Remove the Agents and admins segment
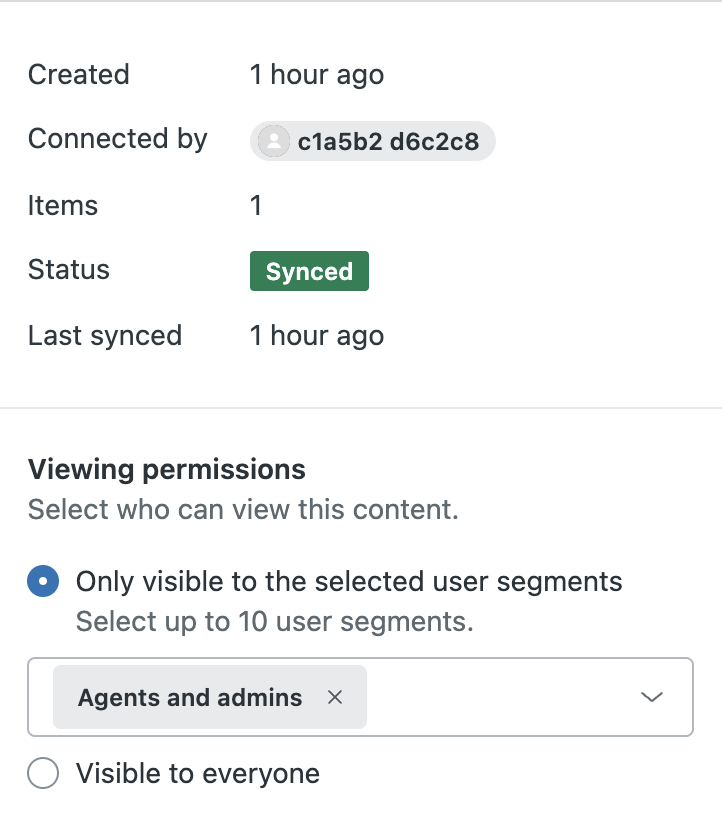 coord(335,698)
